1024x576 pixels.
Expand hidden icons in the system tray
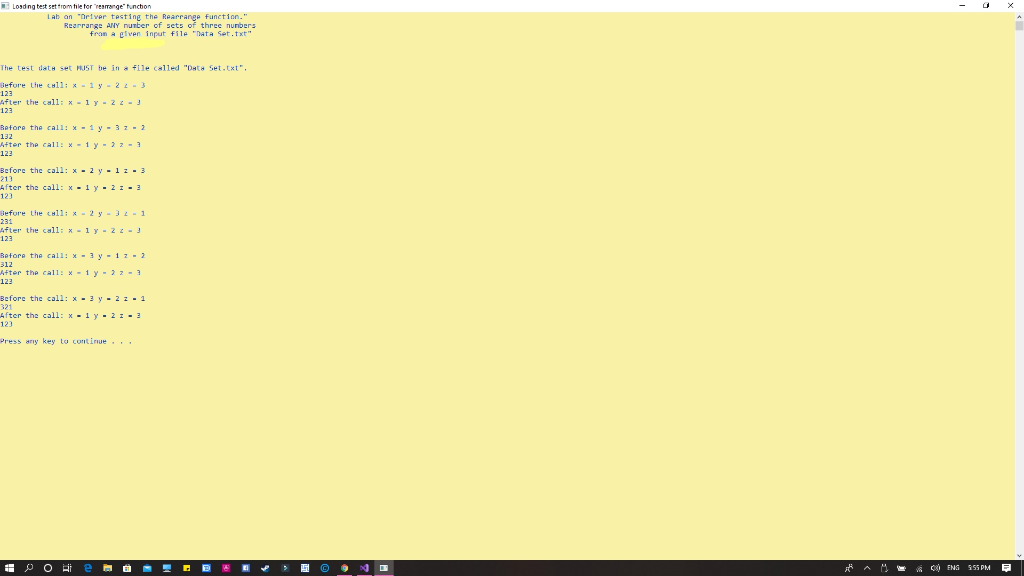[x=867, y=568]
